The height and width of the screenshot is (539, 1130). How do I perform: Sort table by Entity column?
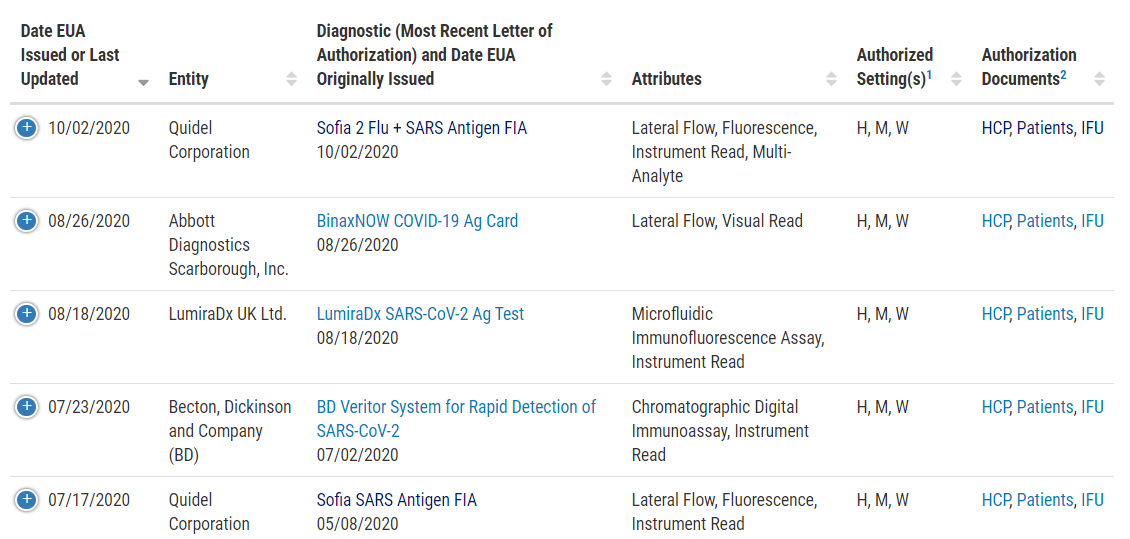[x=291, y=79]
